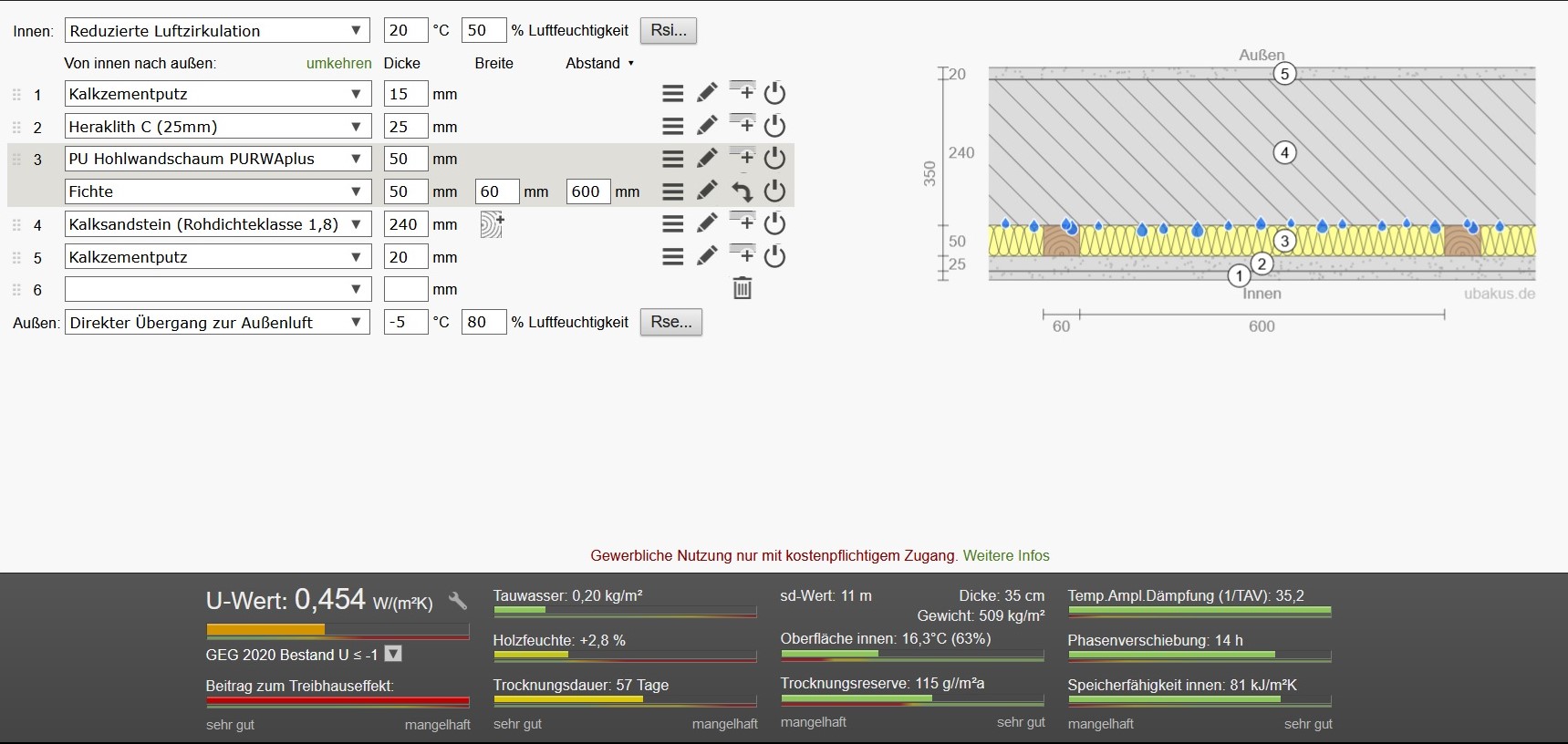
Task: Open the layer 1 Kalkzementputz menu icon
Action: [x=672, y=93]
